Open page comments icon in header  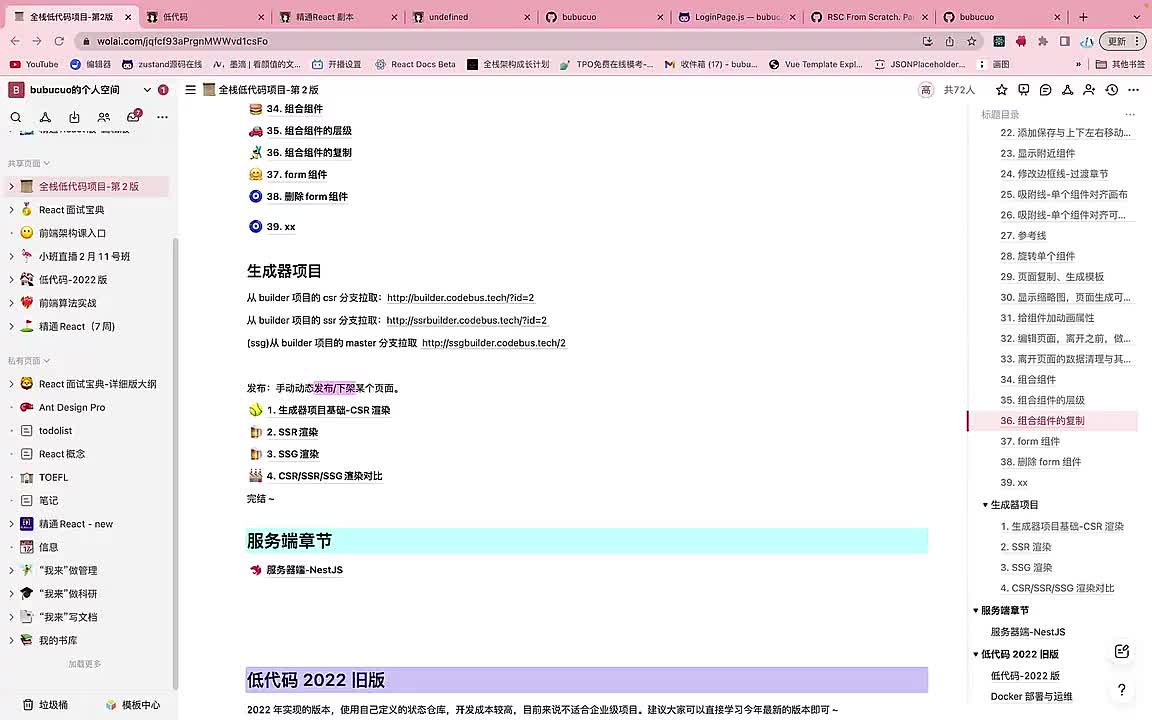coord(1045,90)
